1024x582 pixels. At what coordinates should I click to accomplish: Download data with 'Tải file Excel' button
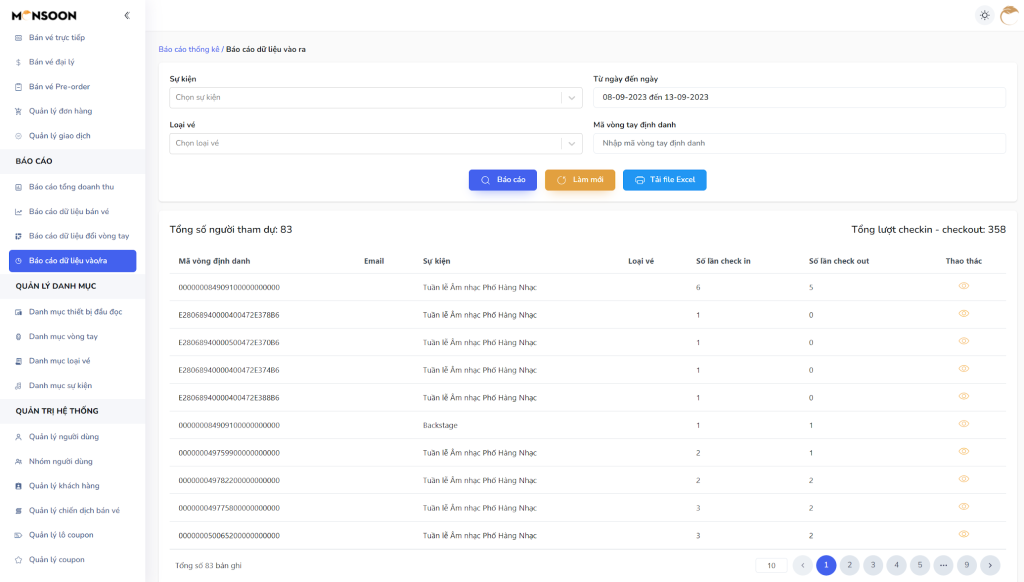[x=664, y=180]
